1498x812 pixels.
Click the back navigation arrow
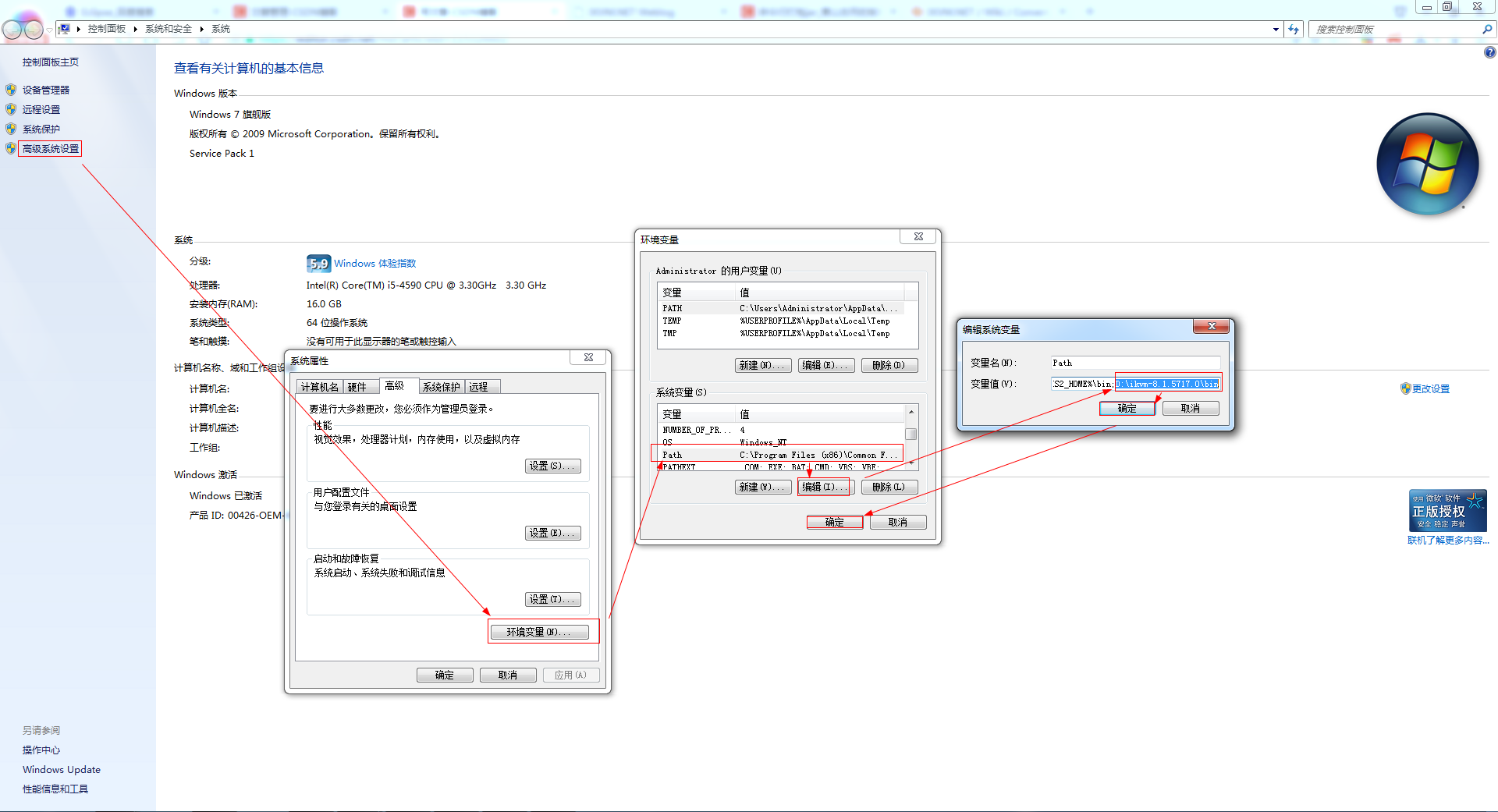pos(11,29)
